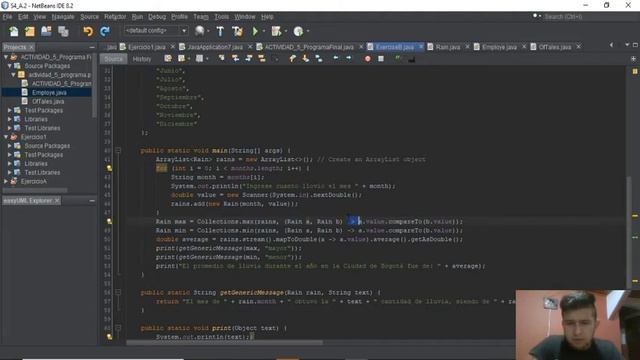This screenshot has height=360, width=640.
Task: Click the Find Previous Occurrence icon
Action: 235,59
